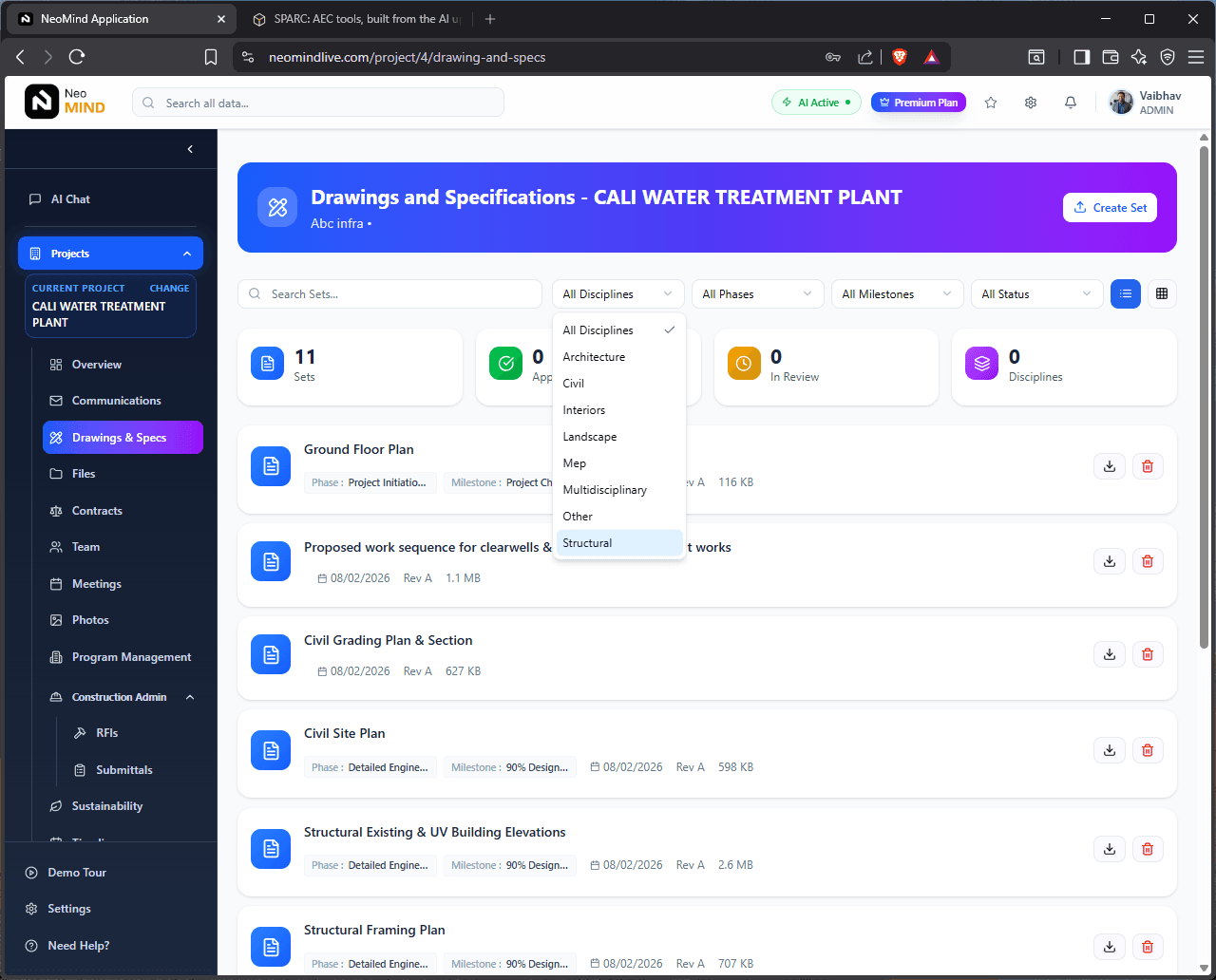Open the All Phases dropdown
This screenshot has height=980, width=1216.
757,294
